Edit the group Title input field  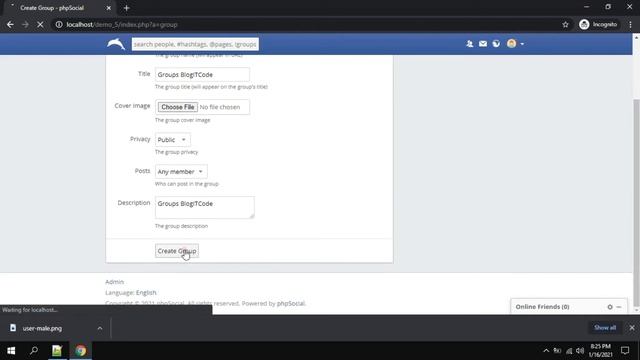(202, 75)
